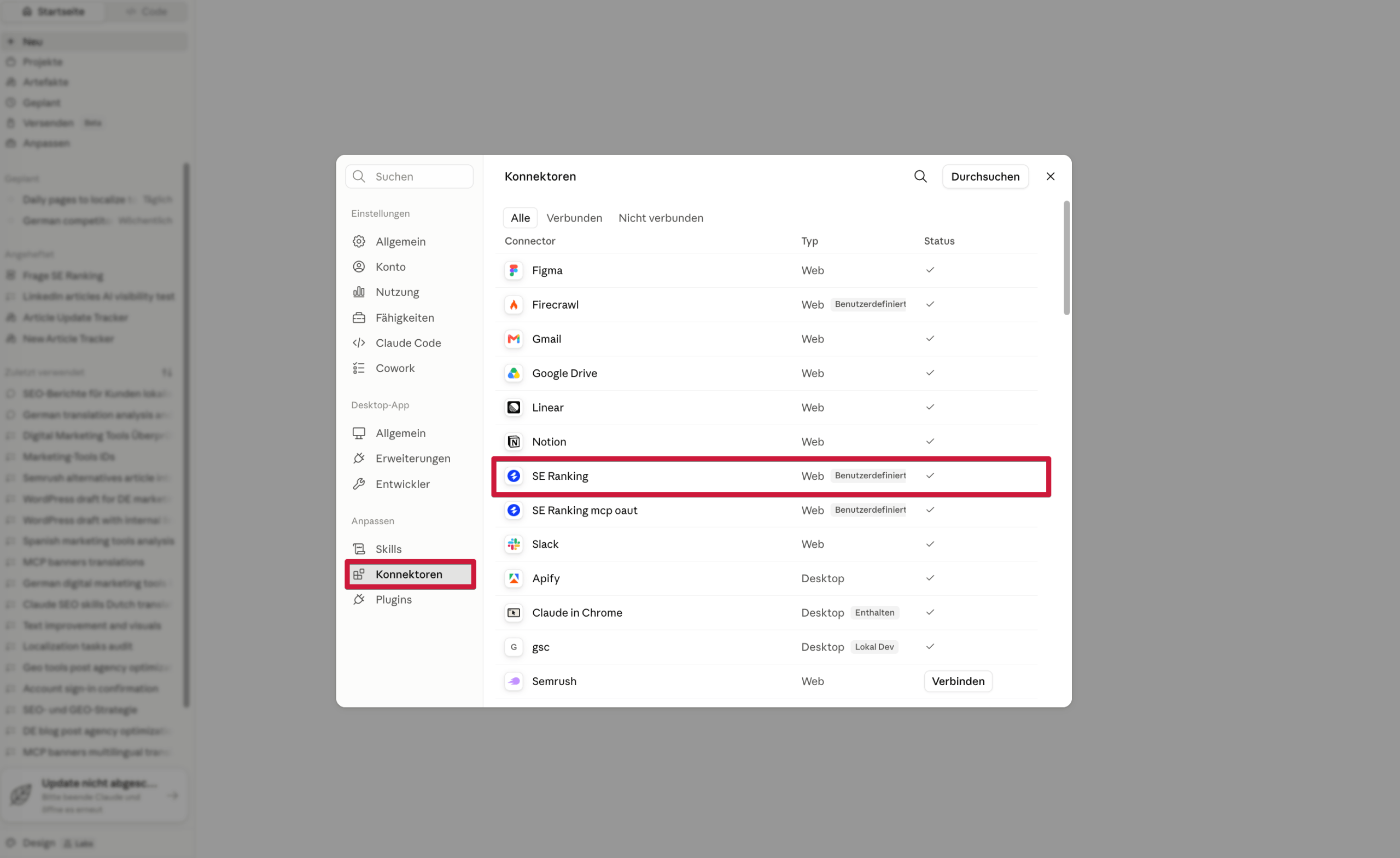
Task: Click the status checkmark in the Figma row
Action: [930, 270]
